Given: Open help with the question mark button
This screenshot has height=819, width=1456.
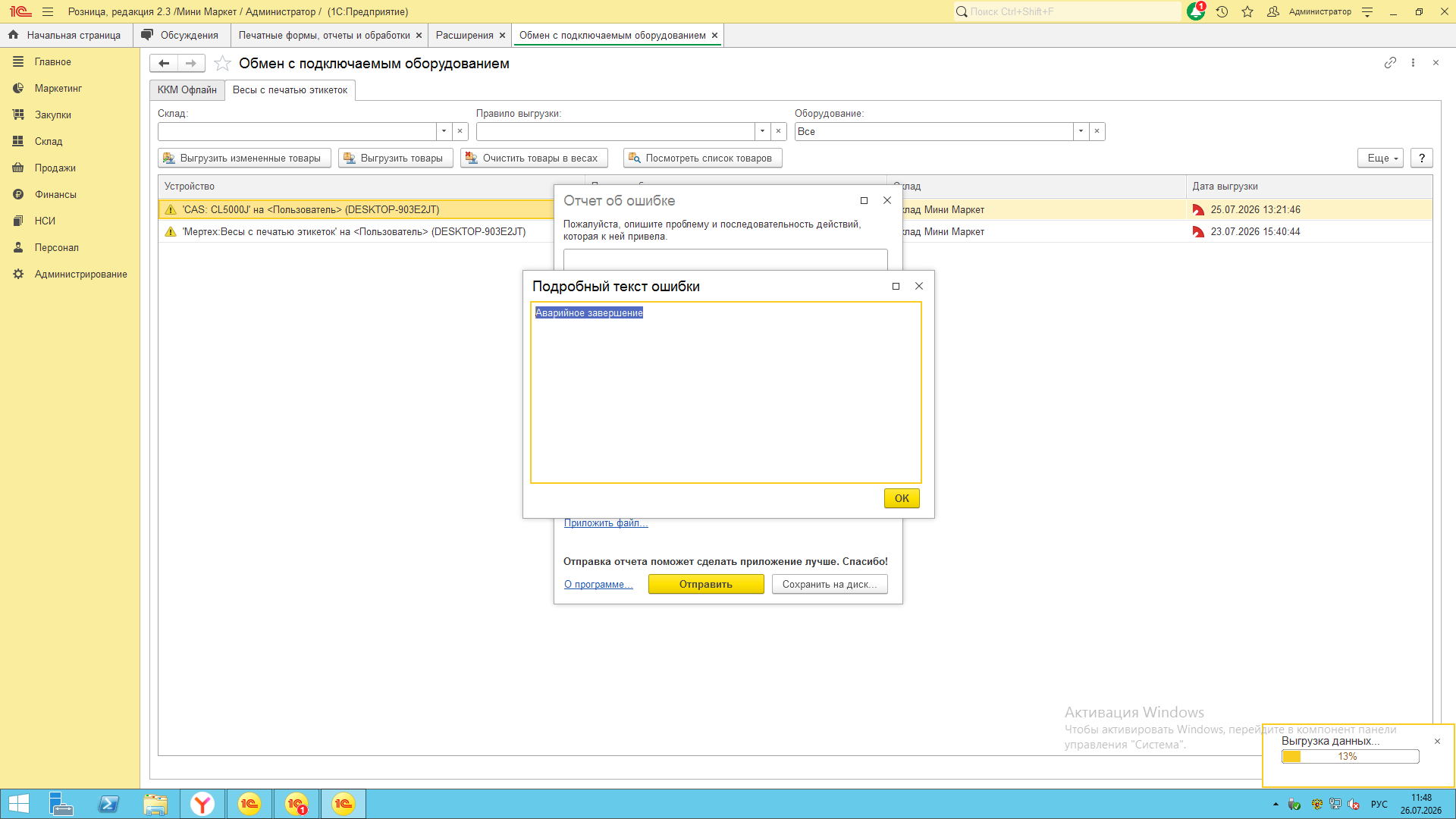Looking at the screenshot, I should pyautogui.click(x=1422, y=158).
